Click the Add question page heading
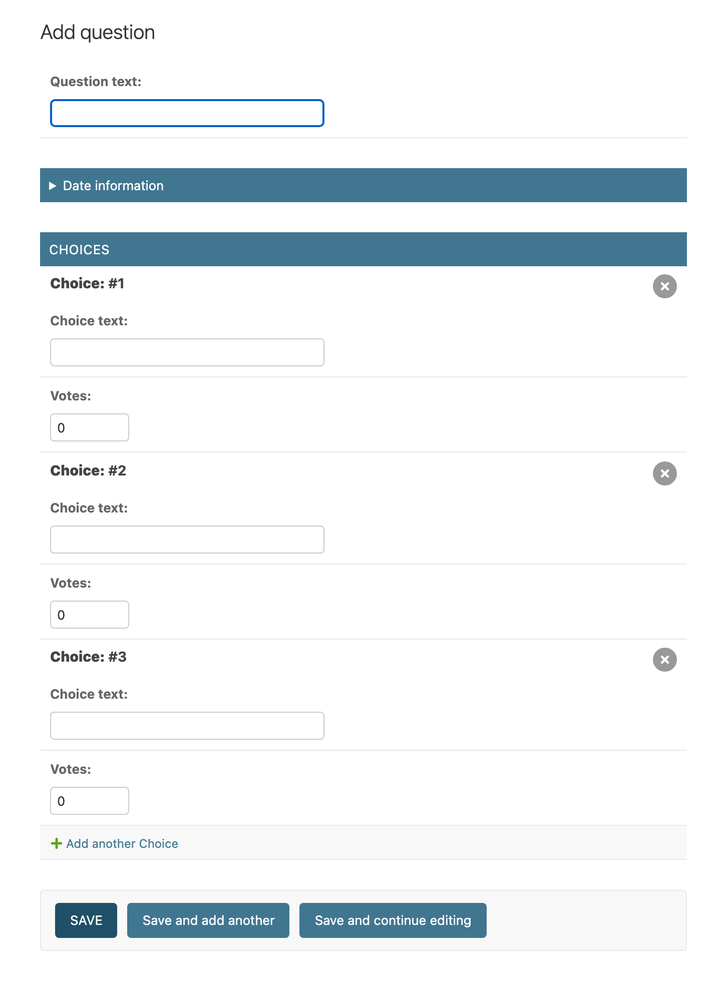727x992 pixels. [97, 32]
